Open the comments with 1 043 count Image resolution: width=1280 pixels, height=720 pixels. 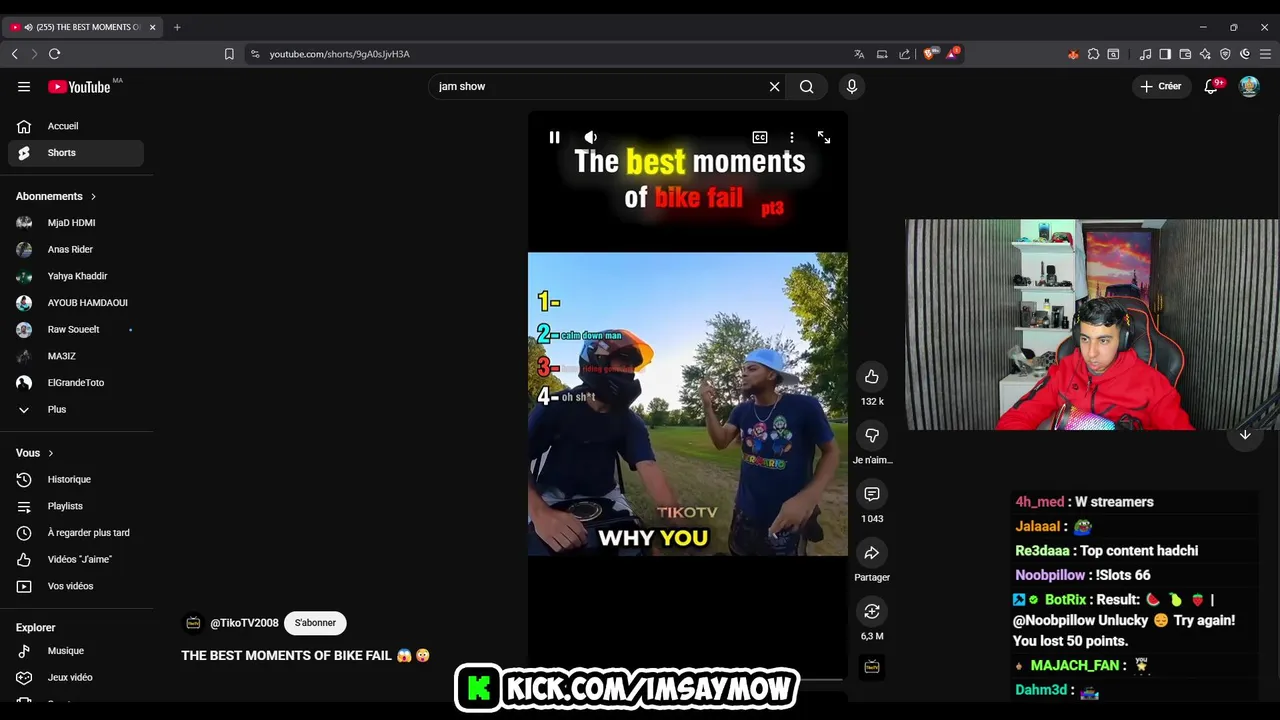point(872,494)
